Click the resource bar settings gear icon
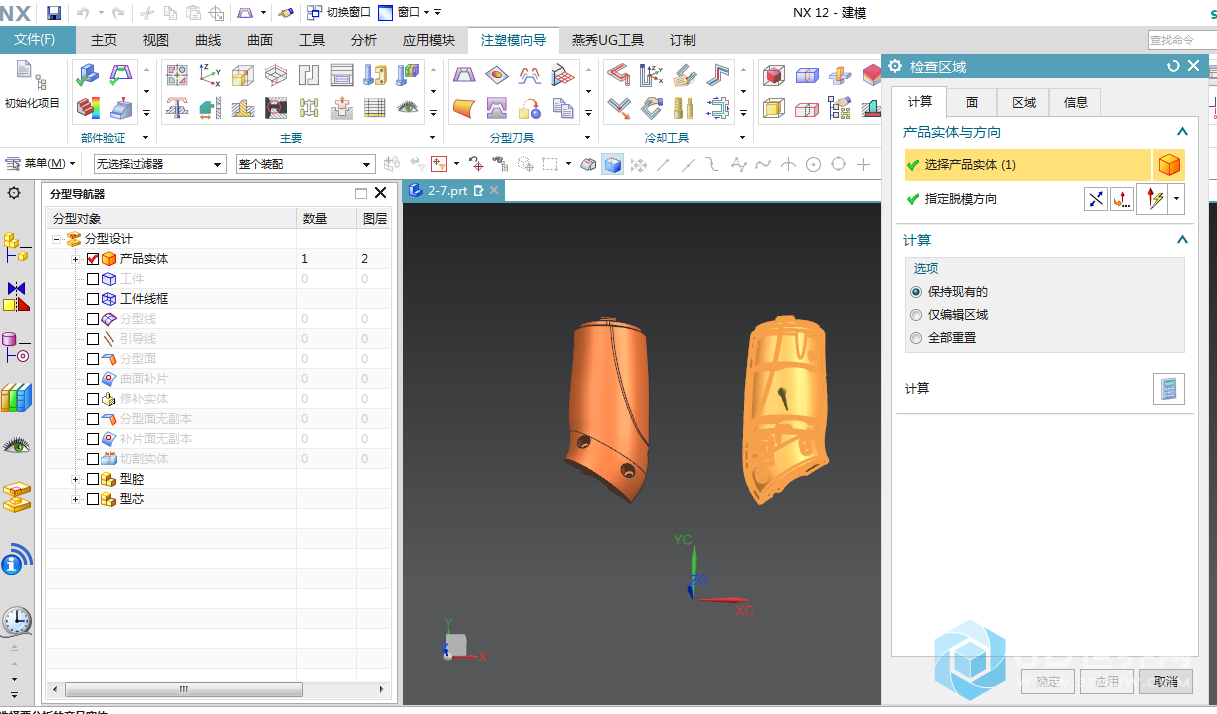 pos(14,193)
